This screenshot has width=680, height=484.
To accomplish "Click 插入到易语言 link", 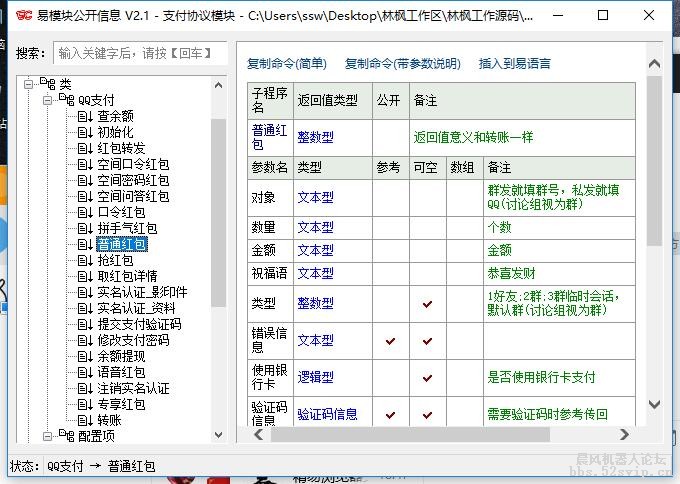I will pyautogui.click(x=514, y=64).
